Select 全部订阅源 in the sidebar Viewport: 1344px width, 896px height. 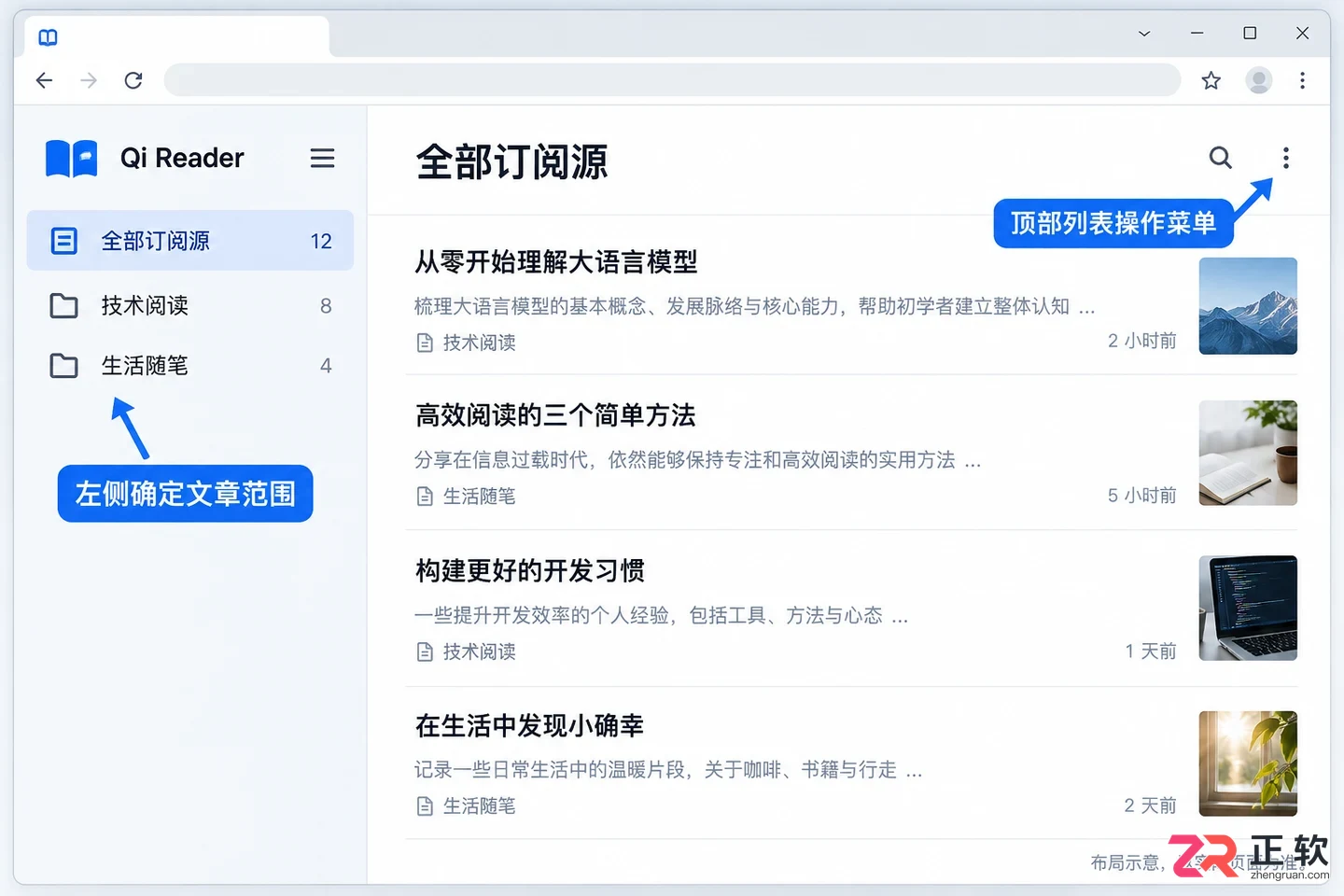pos(190,241)
